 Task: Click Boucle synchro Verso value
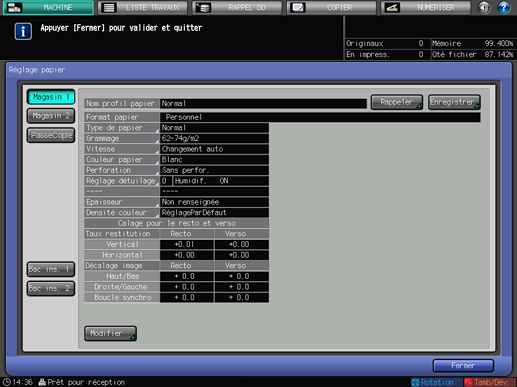tap(242, 298)
